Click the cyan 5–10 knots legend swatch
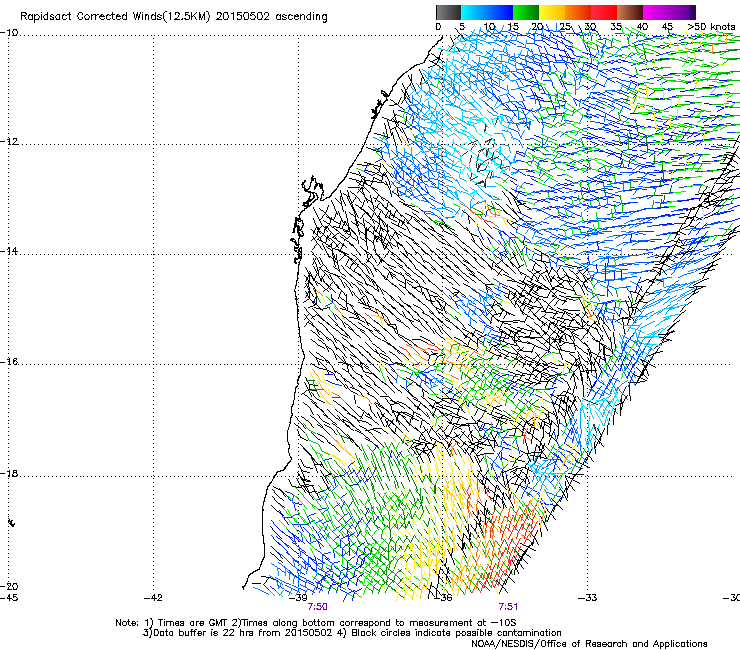740x650 pixels. click(x=474, y=12)
